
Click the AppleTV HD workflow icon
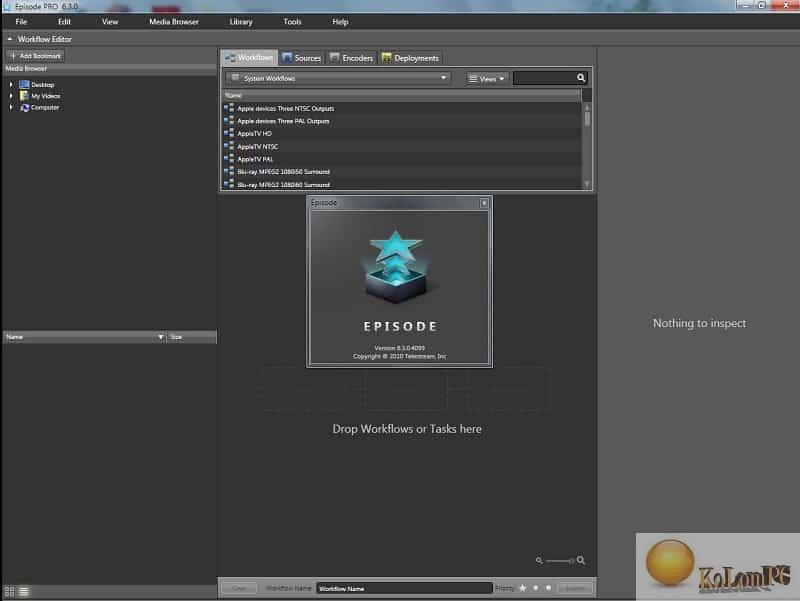229,133
